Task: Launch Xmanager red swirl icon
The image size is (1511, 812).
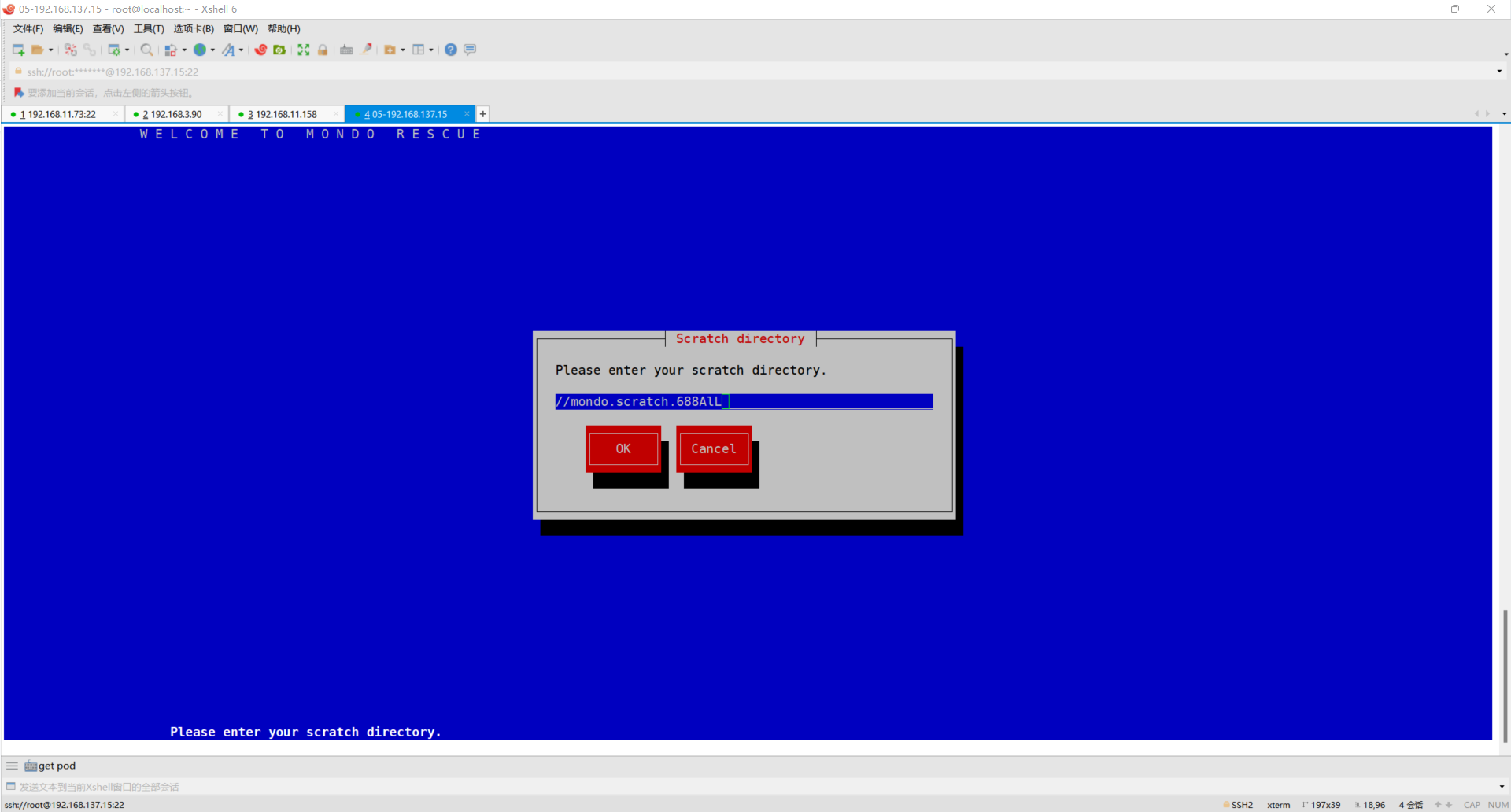Action: [260, 50]
